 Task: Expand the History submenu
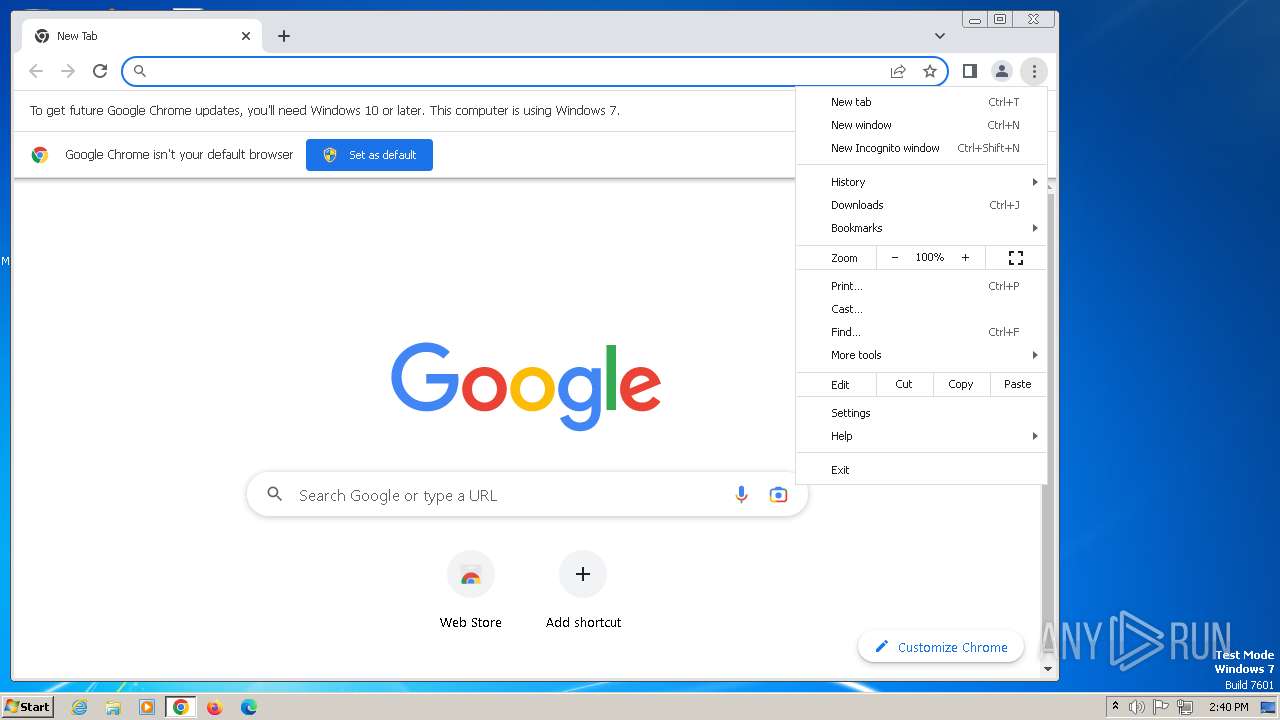point(922,182)
